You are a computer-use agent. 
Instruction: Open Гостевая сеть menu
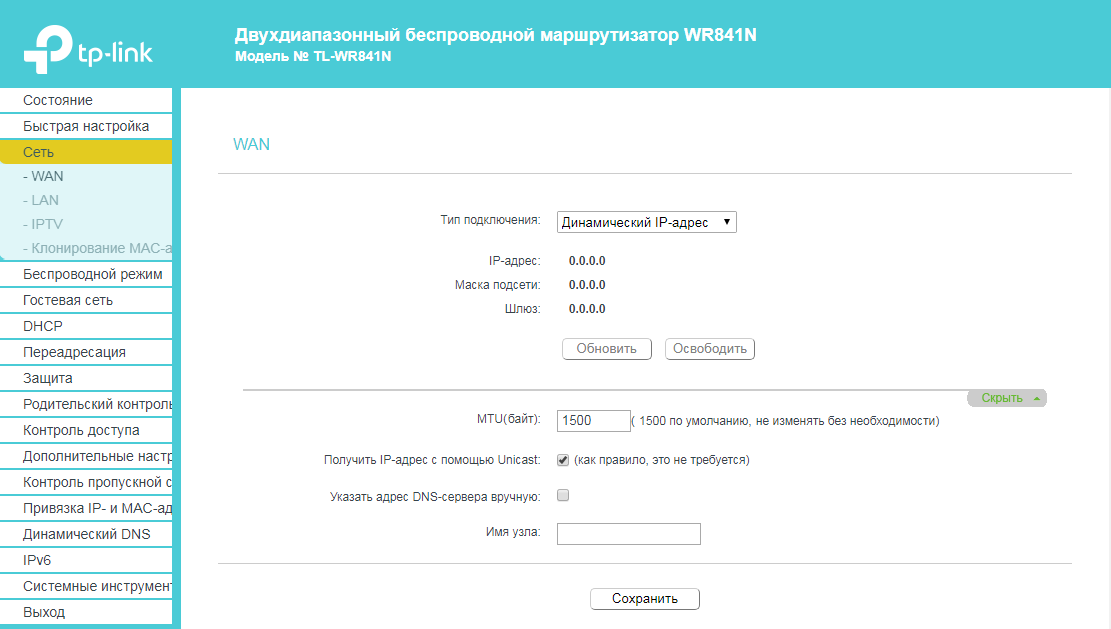point(86,300)
